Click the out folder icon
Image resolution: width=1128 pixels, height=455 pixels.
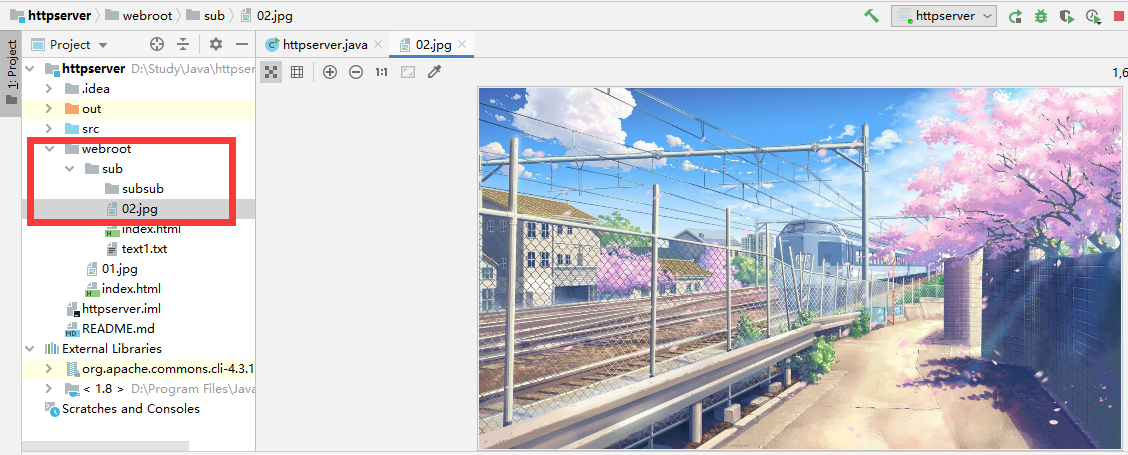[71, 109]
